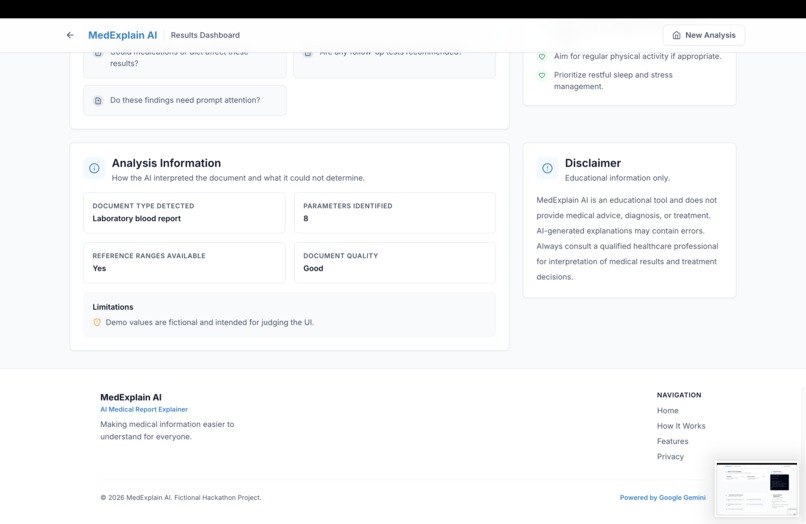The image size is (806, 524).
Task: Click document icon beside 'Do these findings' question
Action: coord(98,100)
